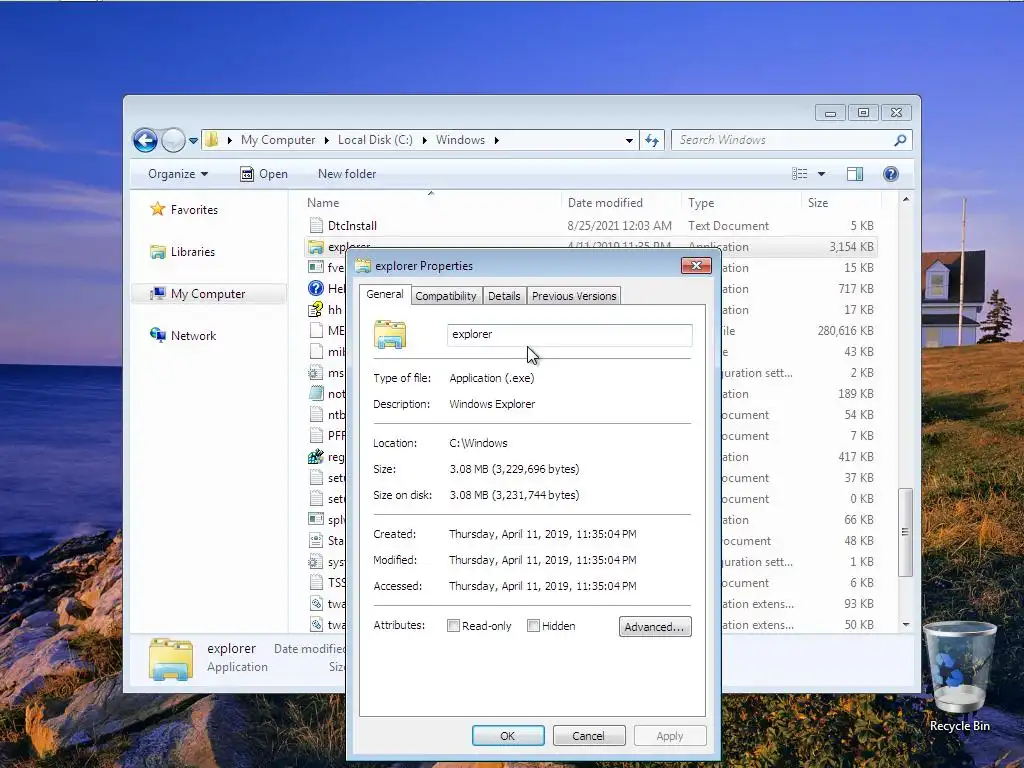
Task: Select My Computer in the navigation pane
Action: coord(208,294)
